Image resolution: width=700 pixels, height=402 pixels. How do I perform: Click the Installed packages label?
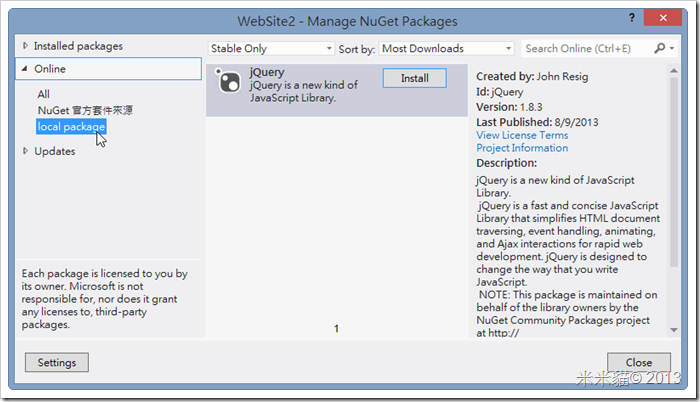(x=78, y=46)
